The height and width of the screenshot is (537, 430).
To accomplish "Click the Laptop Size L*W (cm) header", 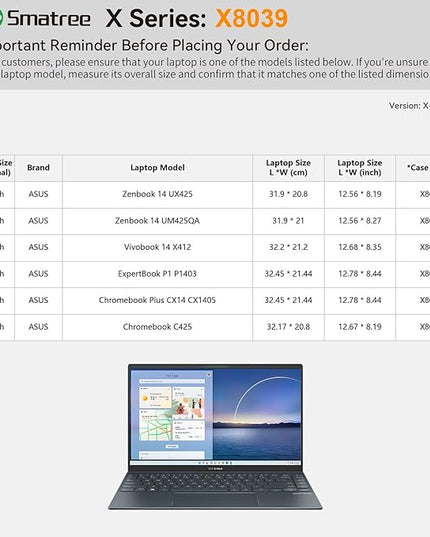I will [288, 167].
